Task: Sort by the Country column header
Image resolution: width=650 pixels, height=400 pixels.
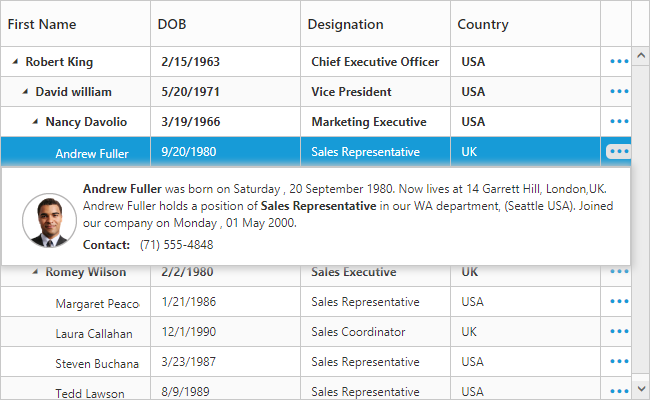Action: click(483, 24)
